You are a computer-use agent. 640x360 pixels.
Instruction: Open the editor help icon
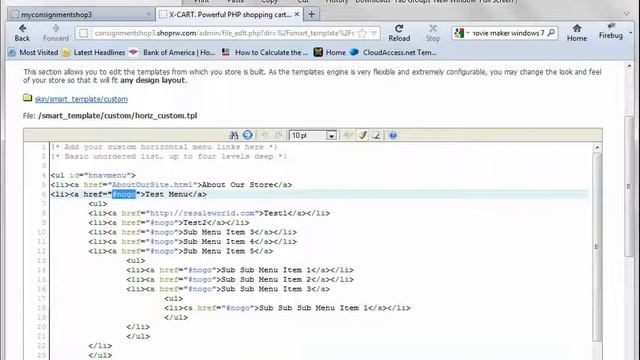pyautogui.click(x=393, y=135)
